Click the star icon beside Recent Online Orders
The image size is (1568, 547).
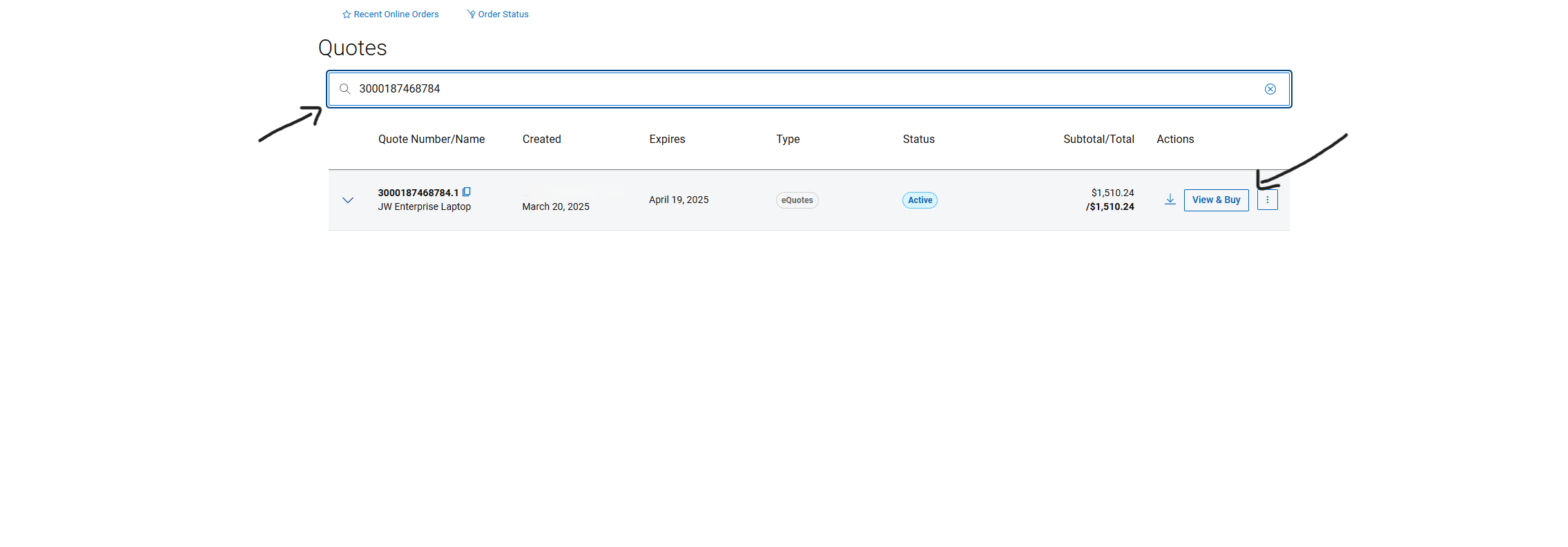347,15
